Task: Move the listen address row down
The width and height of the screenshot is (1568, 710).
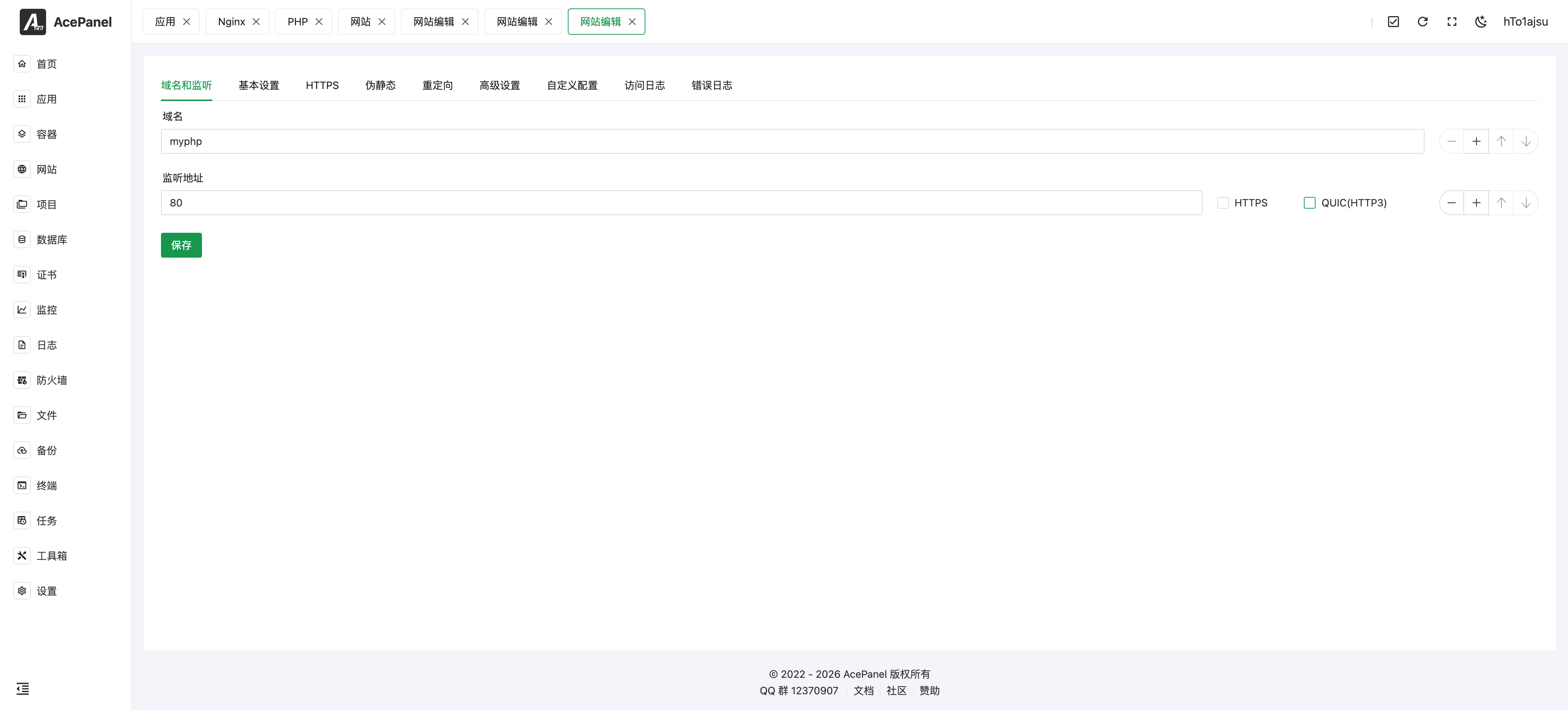Action: point(1526,203)
